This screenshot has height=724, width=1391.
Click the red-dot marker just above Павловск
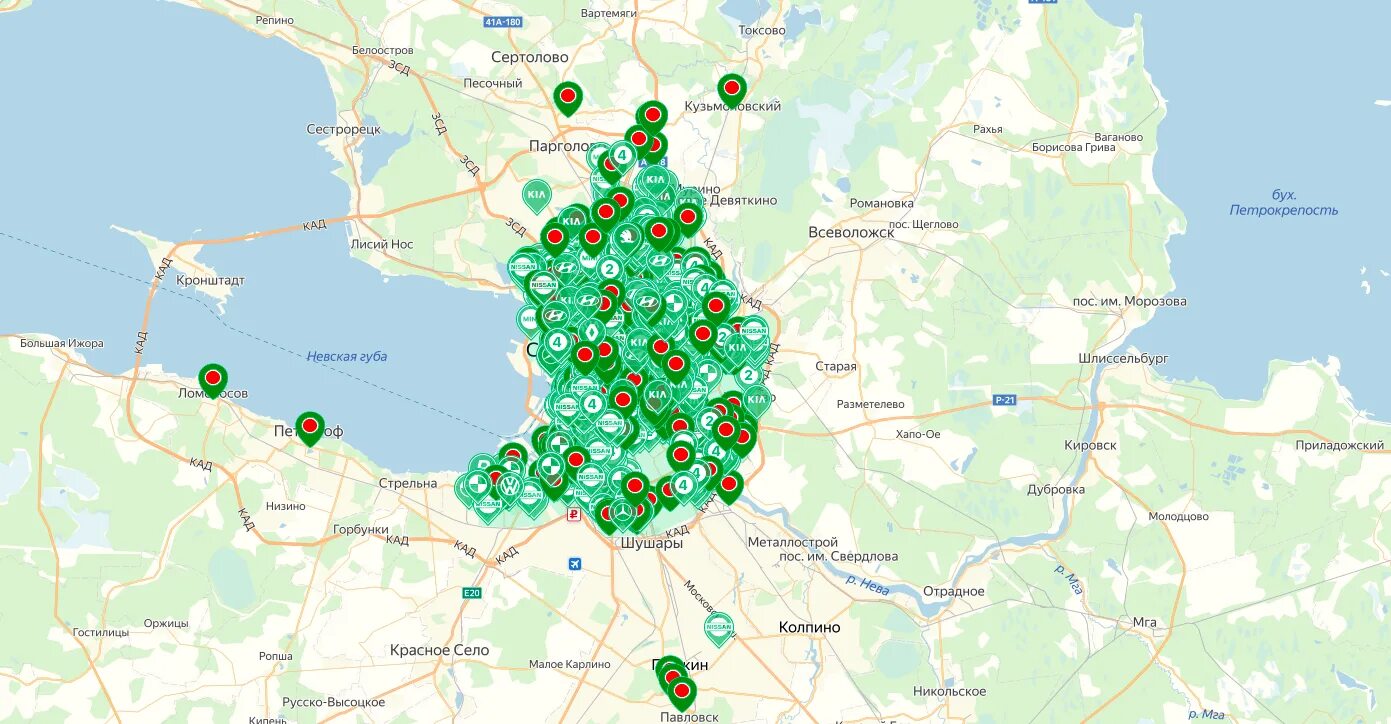pyautogui.click(x=682, y=692)
